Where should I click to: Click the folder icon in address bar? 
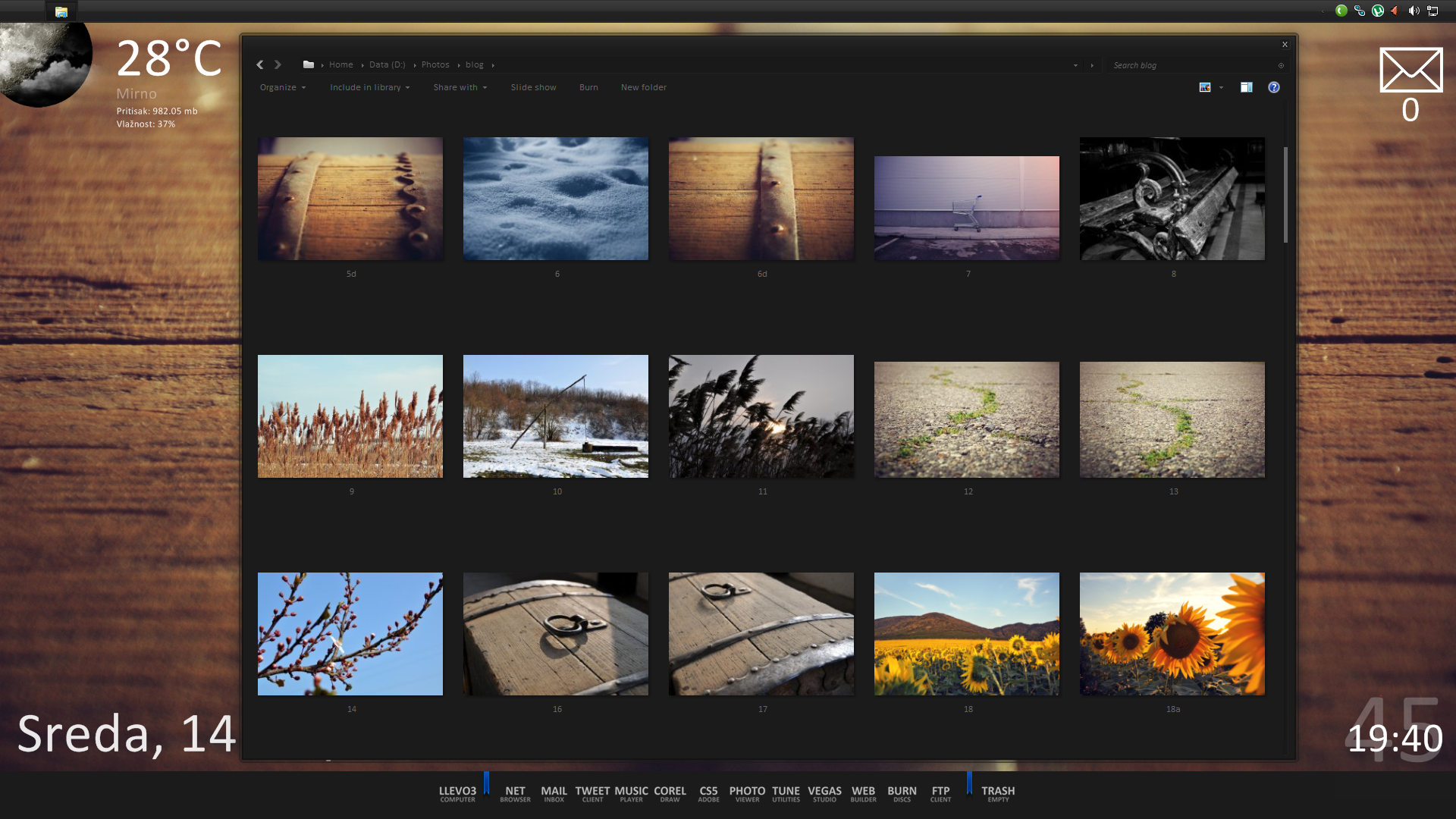tap(309, 65)
